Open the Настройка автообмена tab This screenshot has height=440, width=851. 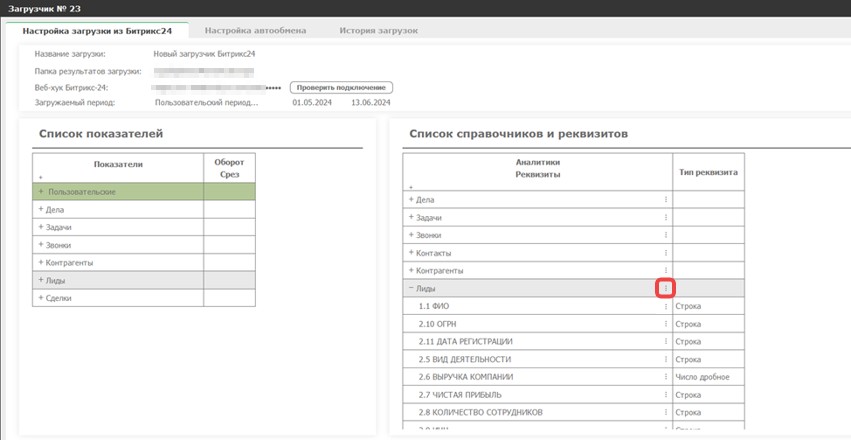click(255, 31)
